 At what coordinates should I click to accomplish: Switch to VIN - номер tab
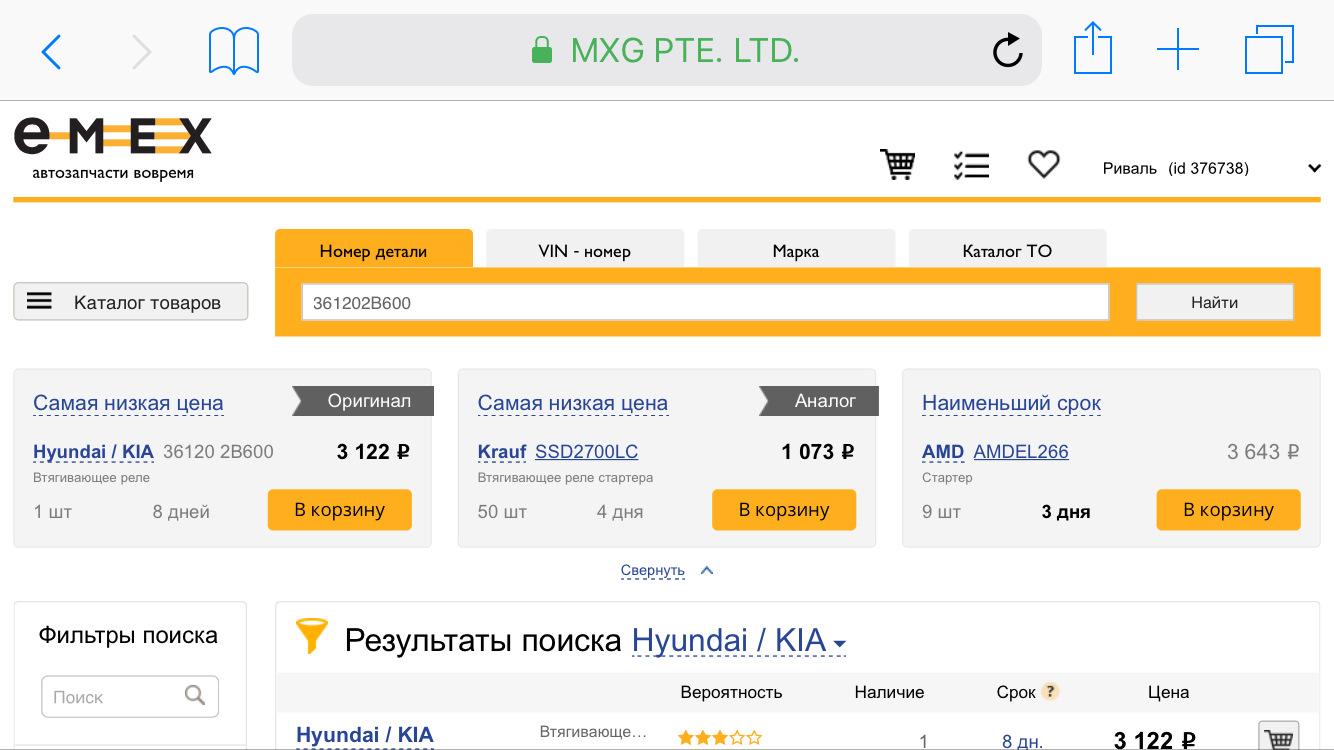tap(585, 251)
